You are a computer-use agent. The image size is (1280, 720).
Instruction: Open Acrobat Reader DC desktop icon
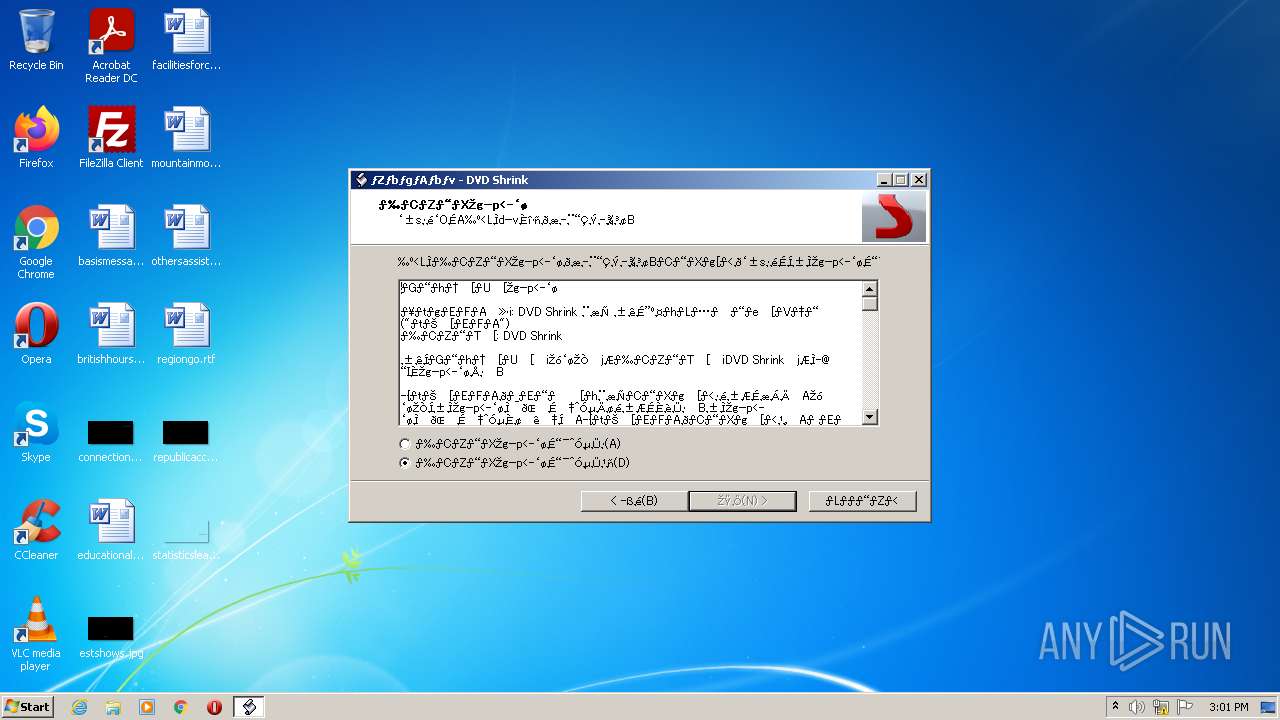[x=111, y=46]
